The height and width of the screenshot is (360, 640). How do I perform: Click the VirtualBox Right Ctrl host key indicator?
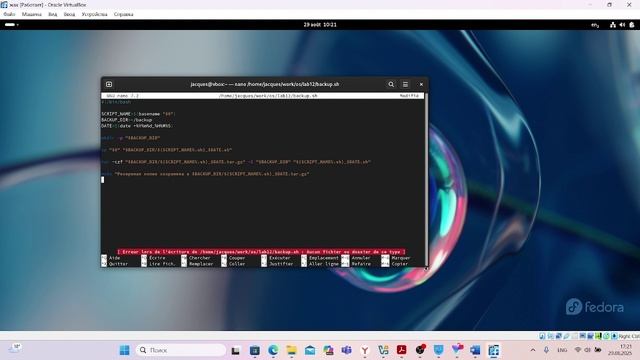click(629, 336)
